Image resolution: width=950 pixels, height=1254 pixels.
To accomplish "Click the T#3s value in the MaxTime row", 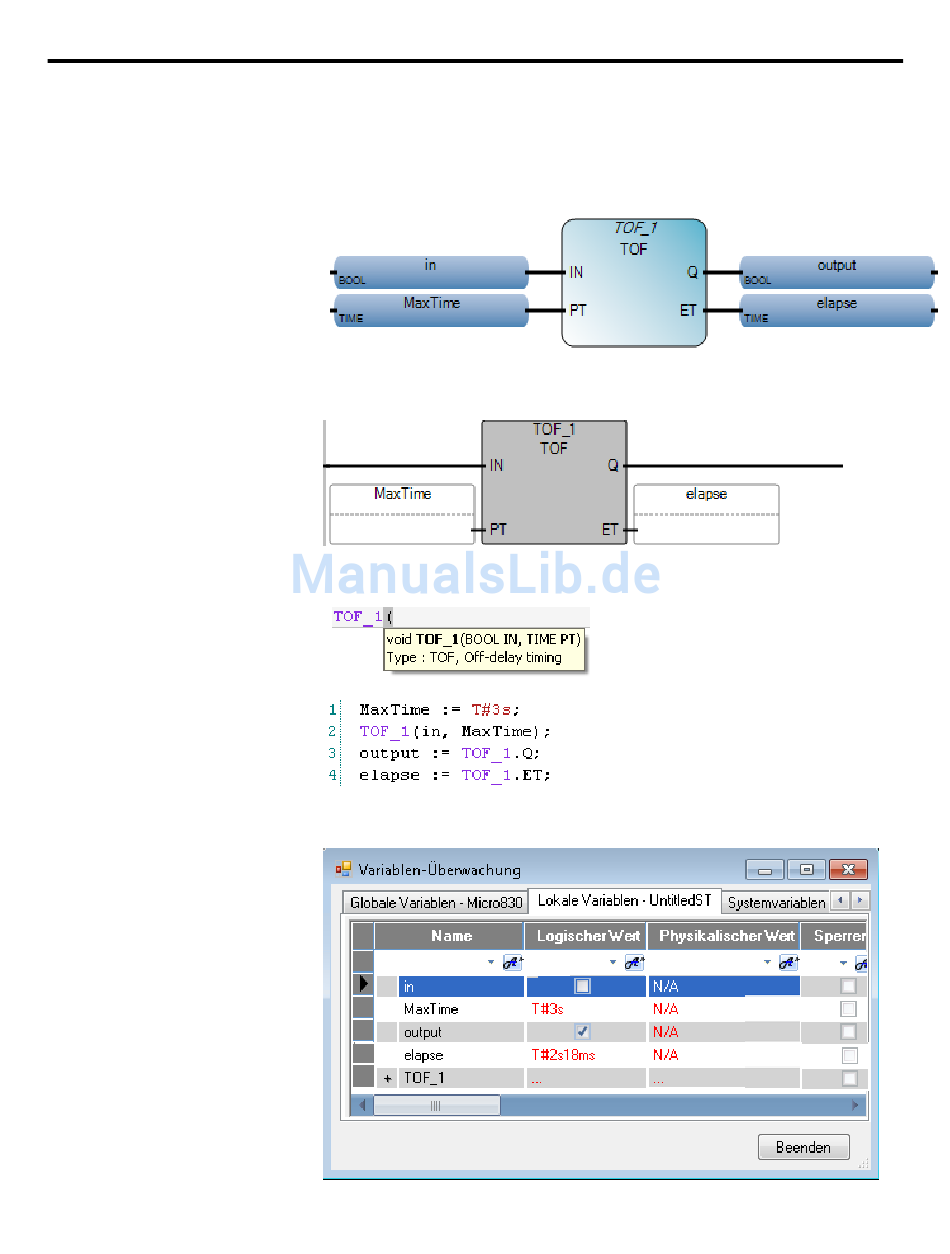I will 547,1009.
